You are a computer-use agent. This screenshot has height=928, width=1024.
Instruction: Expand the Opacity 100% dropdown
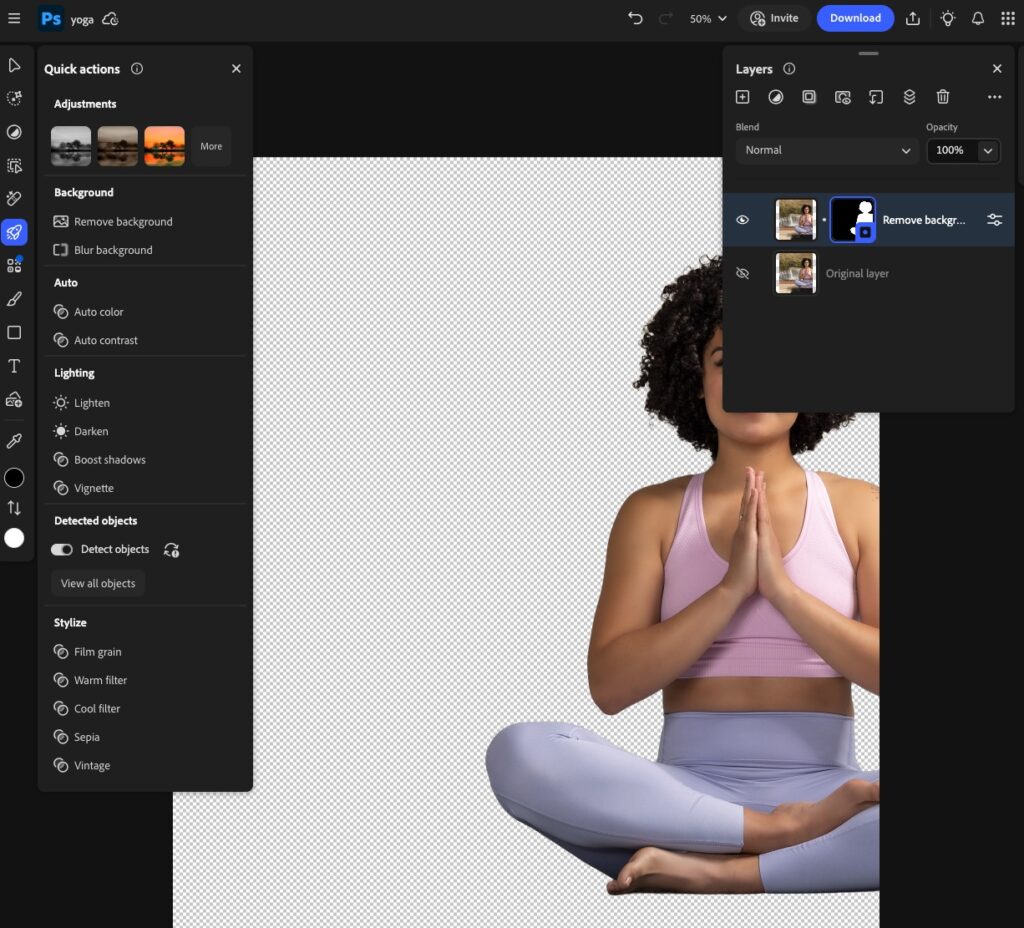(988, 150)
